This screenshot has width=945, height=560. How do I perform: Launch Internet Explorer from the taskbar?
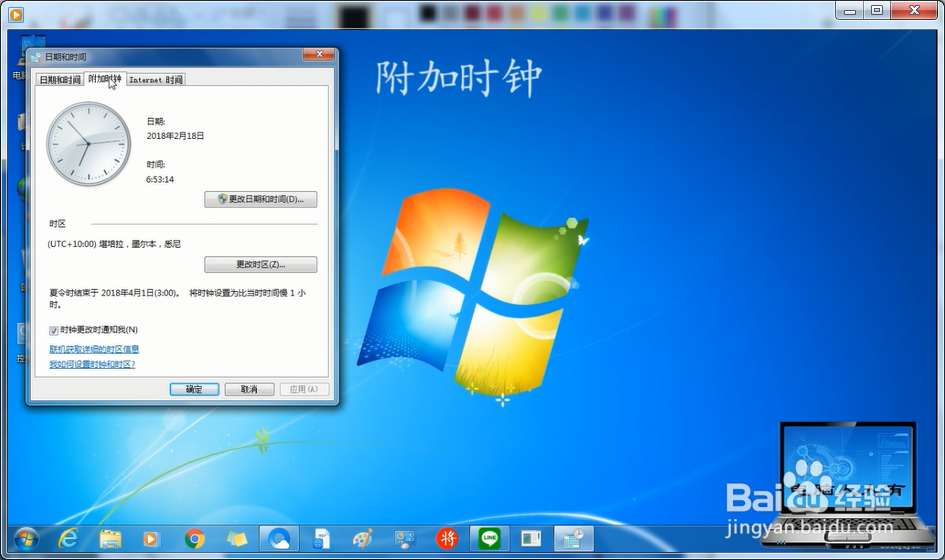coord(68,538)
